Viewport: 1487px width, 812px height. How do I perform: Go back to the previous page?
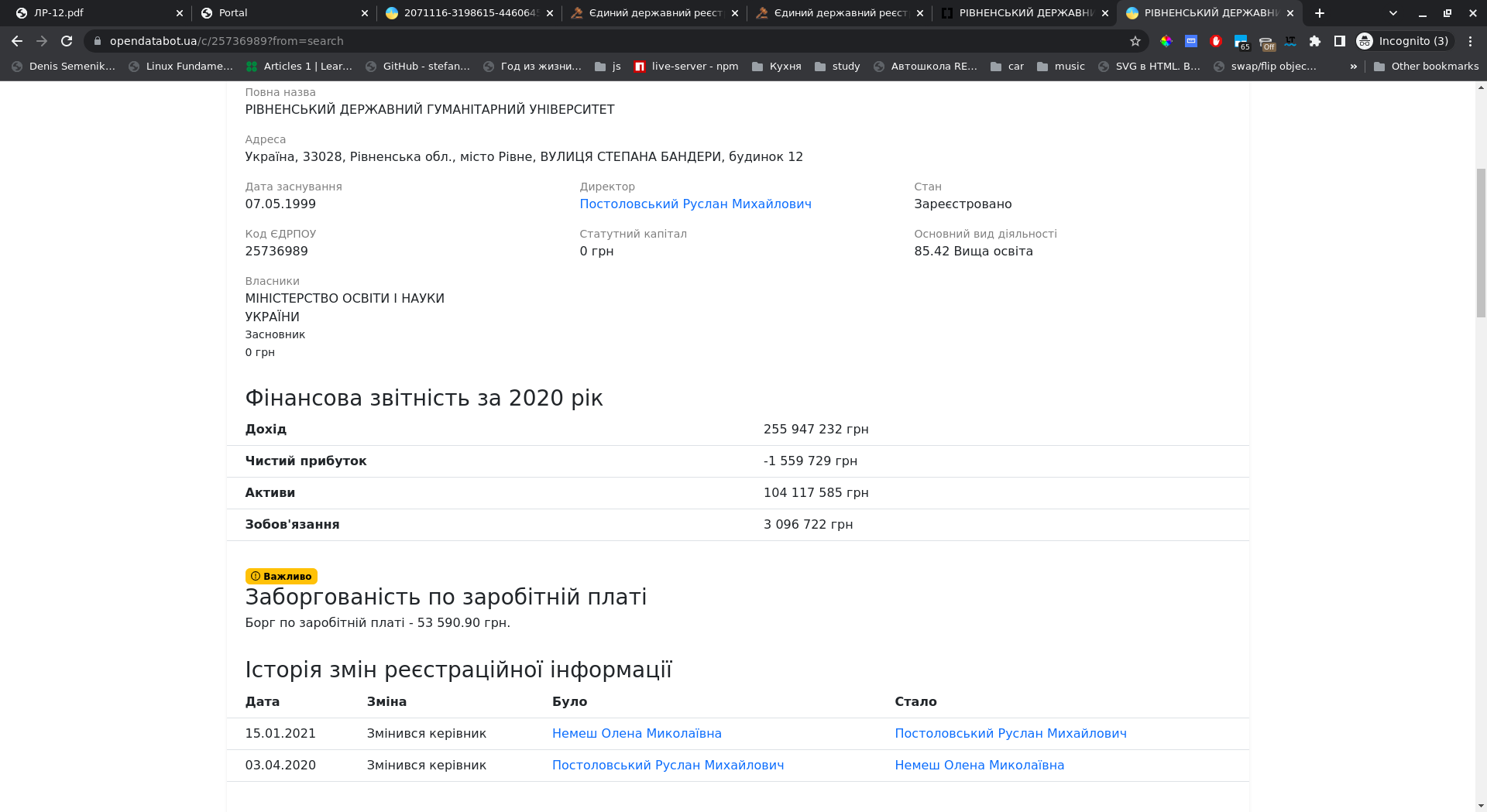point(17,41)
